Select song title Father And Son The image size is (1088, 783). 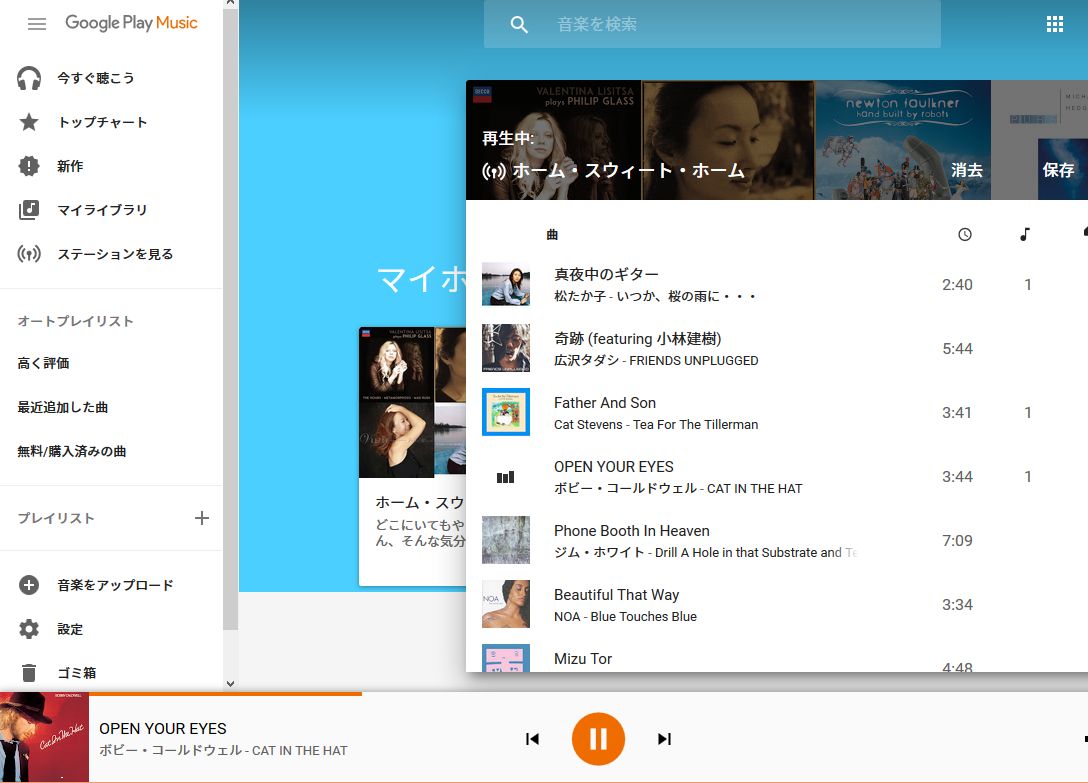[605, 403]
